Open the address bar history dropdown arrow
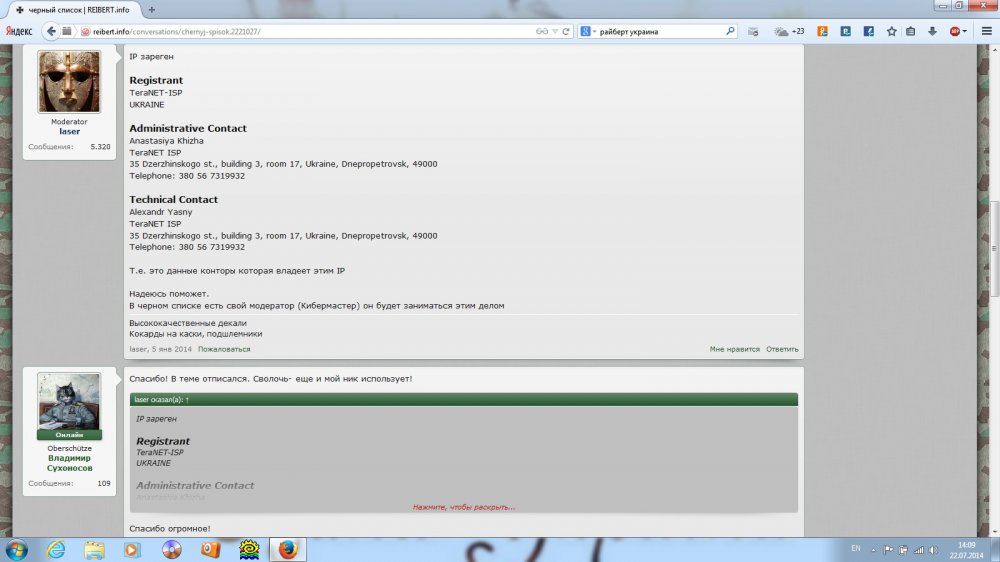Screen dimensions: 1000x562 [555, 31]
